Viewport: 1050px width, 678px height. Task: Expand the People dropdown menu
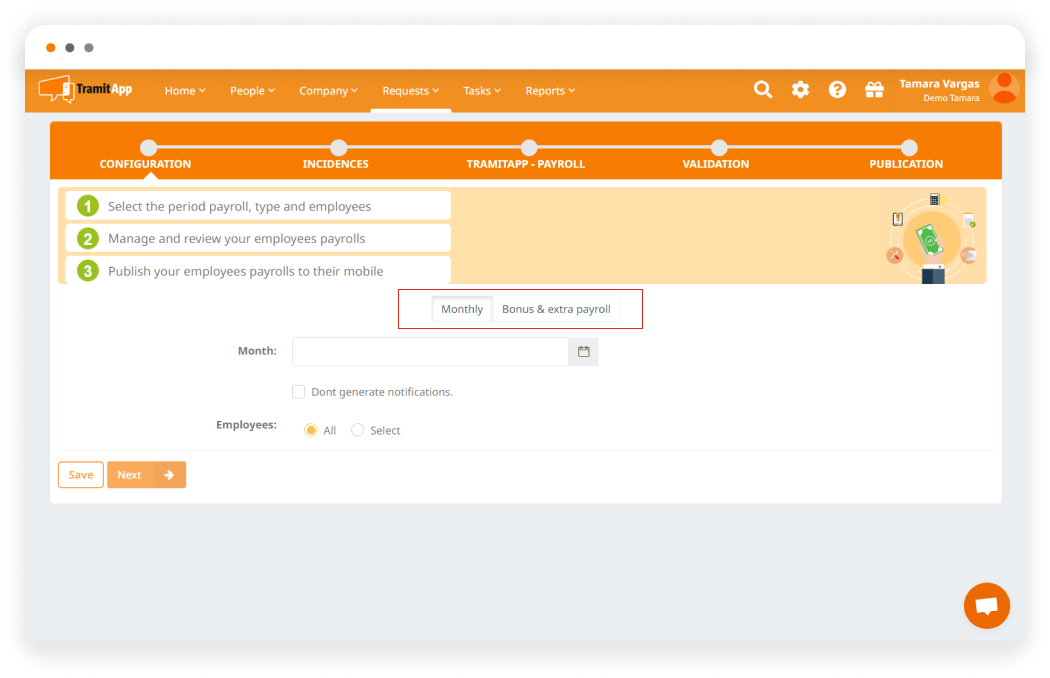(252, 91)
